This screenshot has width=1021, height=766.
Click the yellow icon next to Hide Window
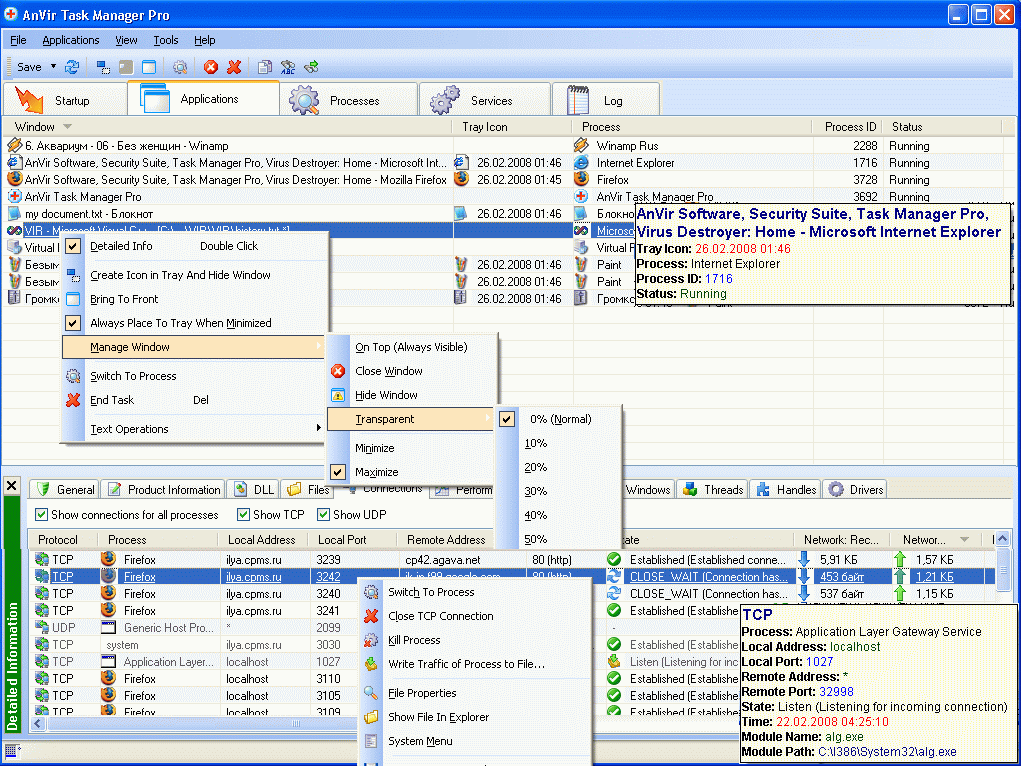pos(338,395)
